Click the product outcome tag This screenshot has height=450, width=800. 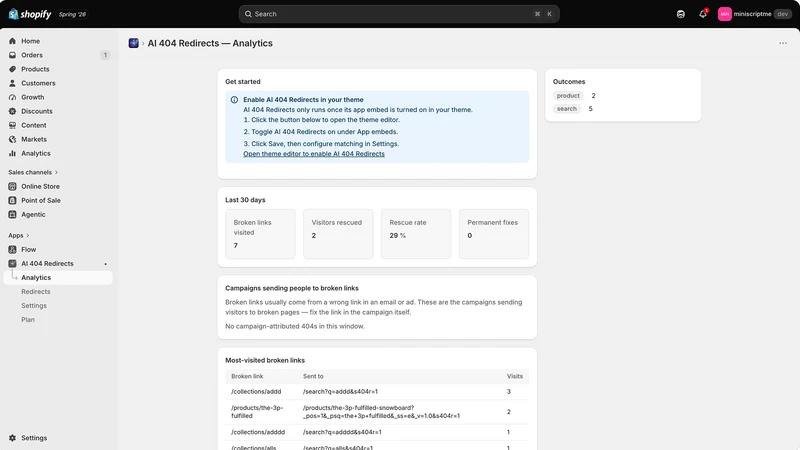tap(568, 96)
